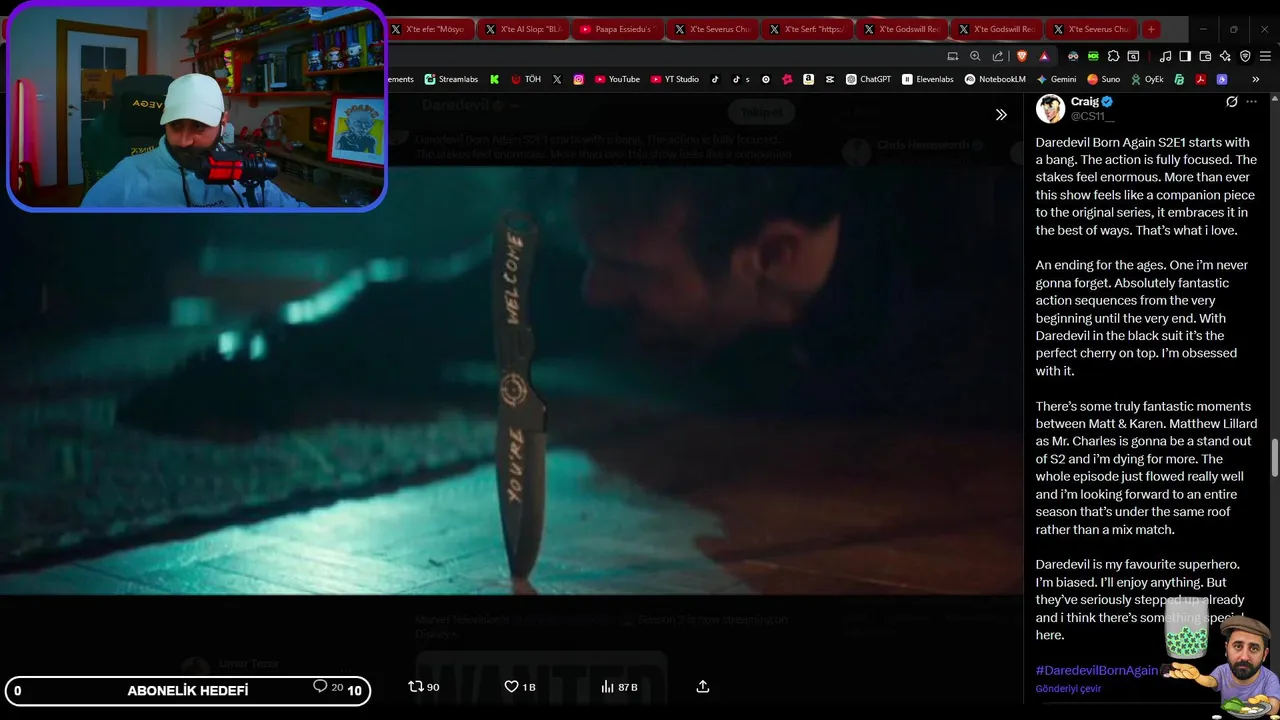This screenshot has height=720, width=1280.
Task: Click the share upload icon under the media
Action: tap(703, 687)
